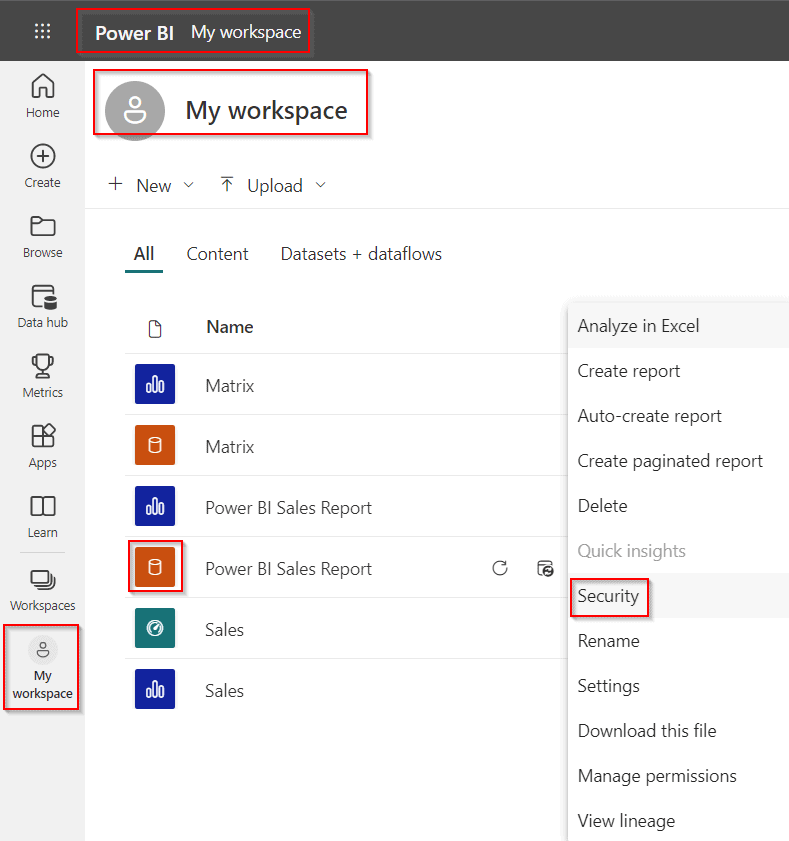Click the blue Sales report icon
789x841 pixels.
[x=154, y=689]
